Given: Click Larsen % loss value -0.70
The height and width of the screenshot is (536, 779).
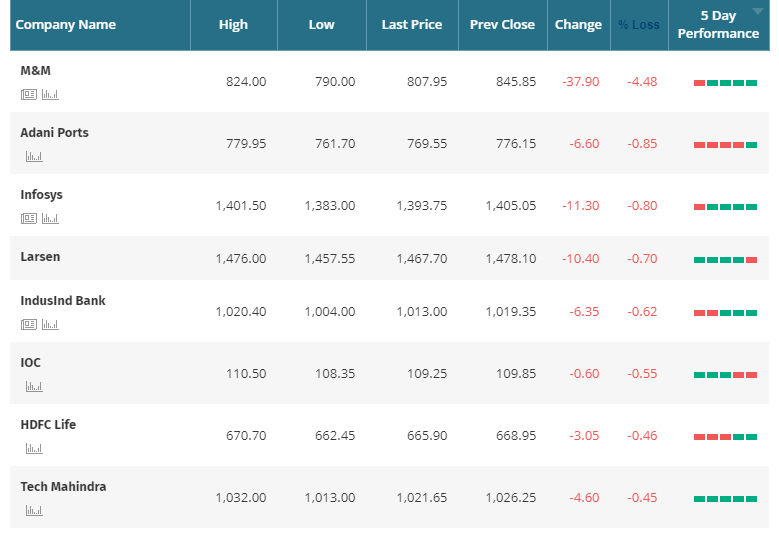Looking at the screenshot, I should (x=642, y=259).
